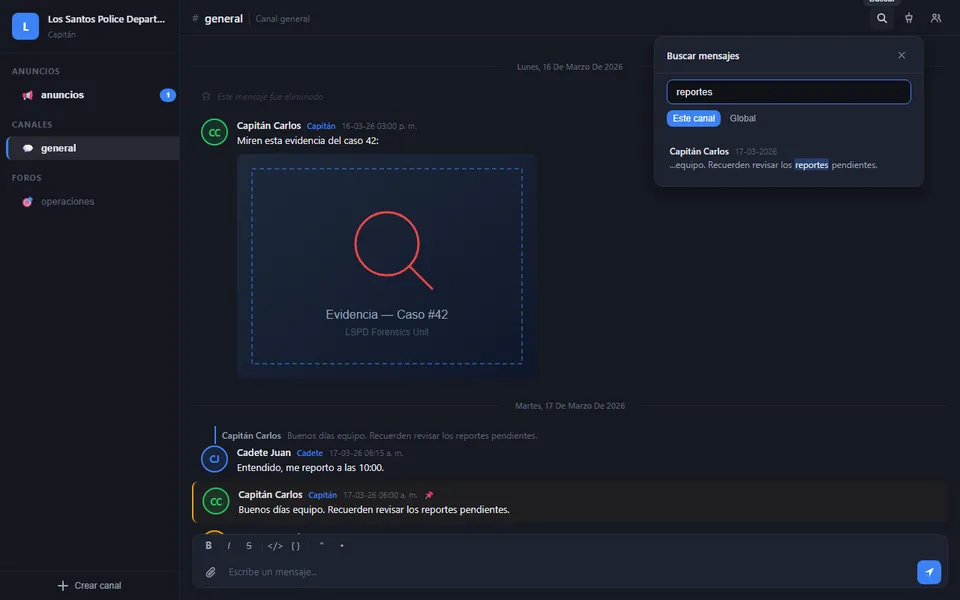Switch the search scope to Global
Image resolution: width=960 pixels, height=600 pixels.
[743, 118]
